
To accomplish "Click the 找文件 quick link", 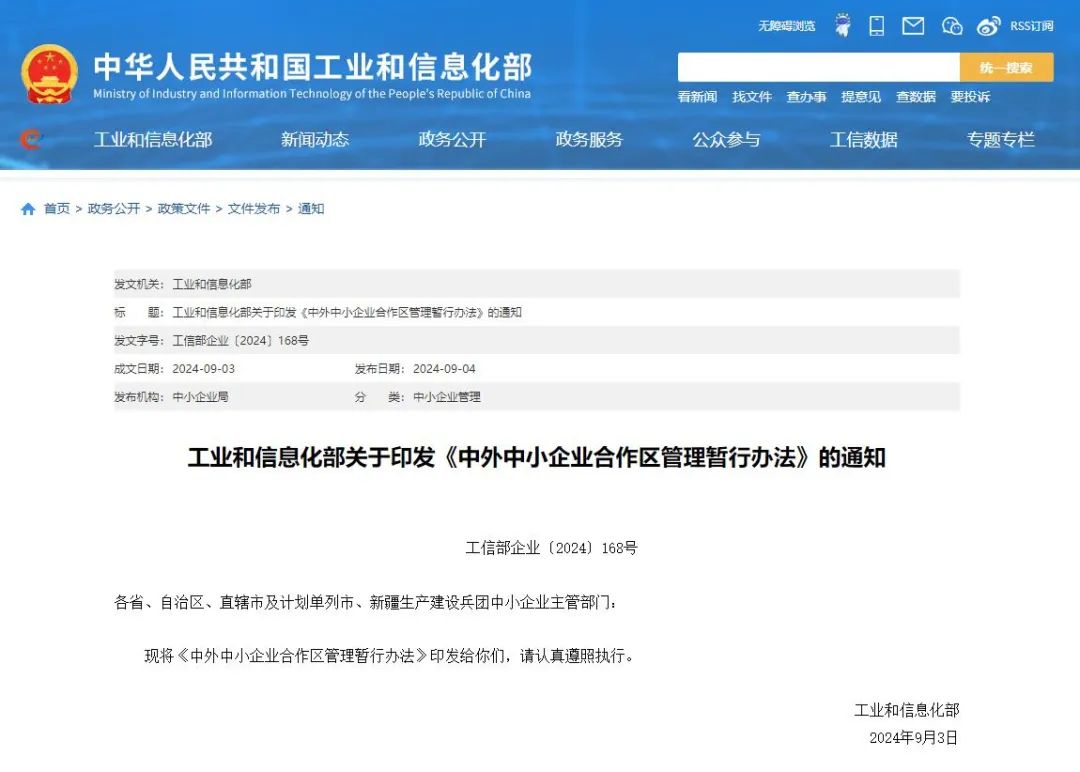I will [x=751, y=97].
